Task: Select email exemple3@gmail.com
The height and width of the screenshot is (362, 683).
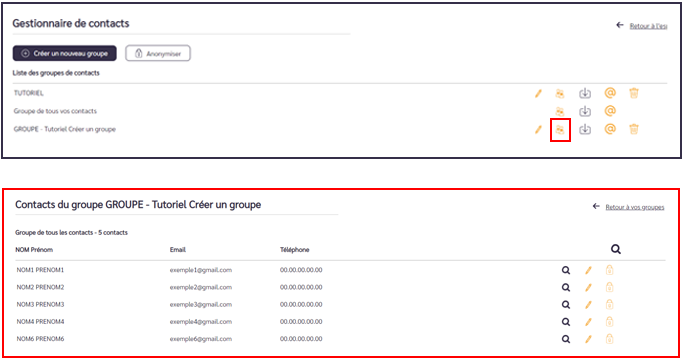Action: (201, 304)
